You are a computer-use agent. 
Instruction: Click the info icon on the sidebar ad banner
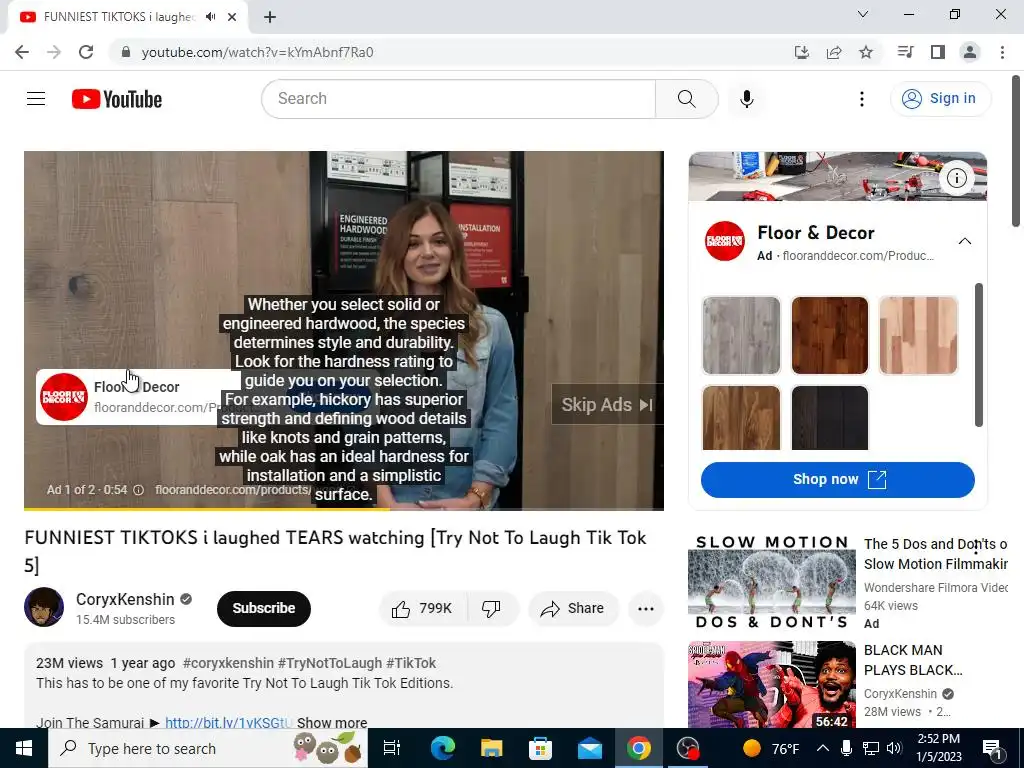[x=957, y=178]
